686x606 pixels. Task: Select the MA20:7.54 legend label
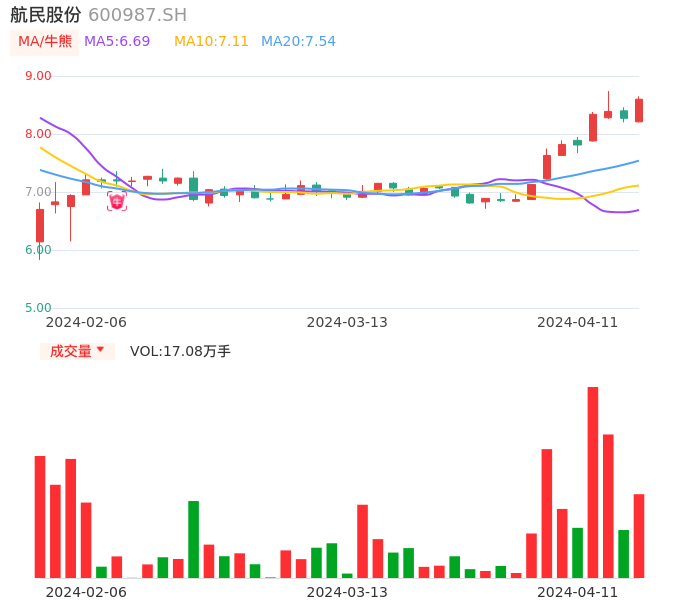click(x=298, y=42)
